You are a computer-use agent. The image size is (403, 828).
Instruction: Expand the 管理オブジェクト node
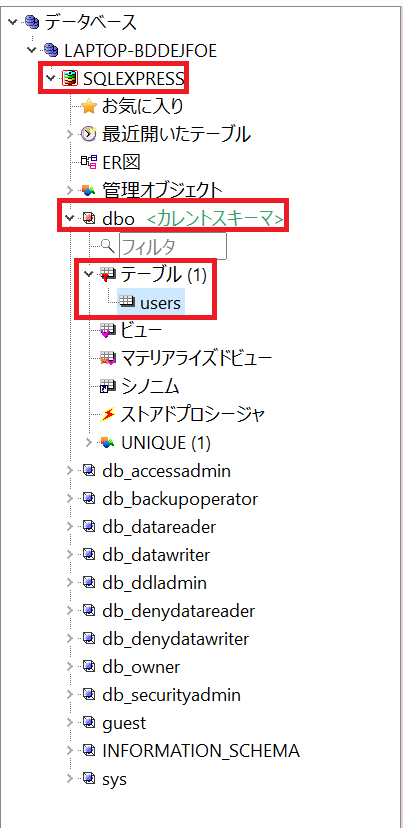pos(70,190)
